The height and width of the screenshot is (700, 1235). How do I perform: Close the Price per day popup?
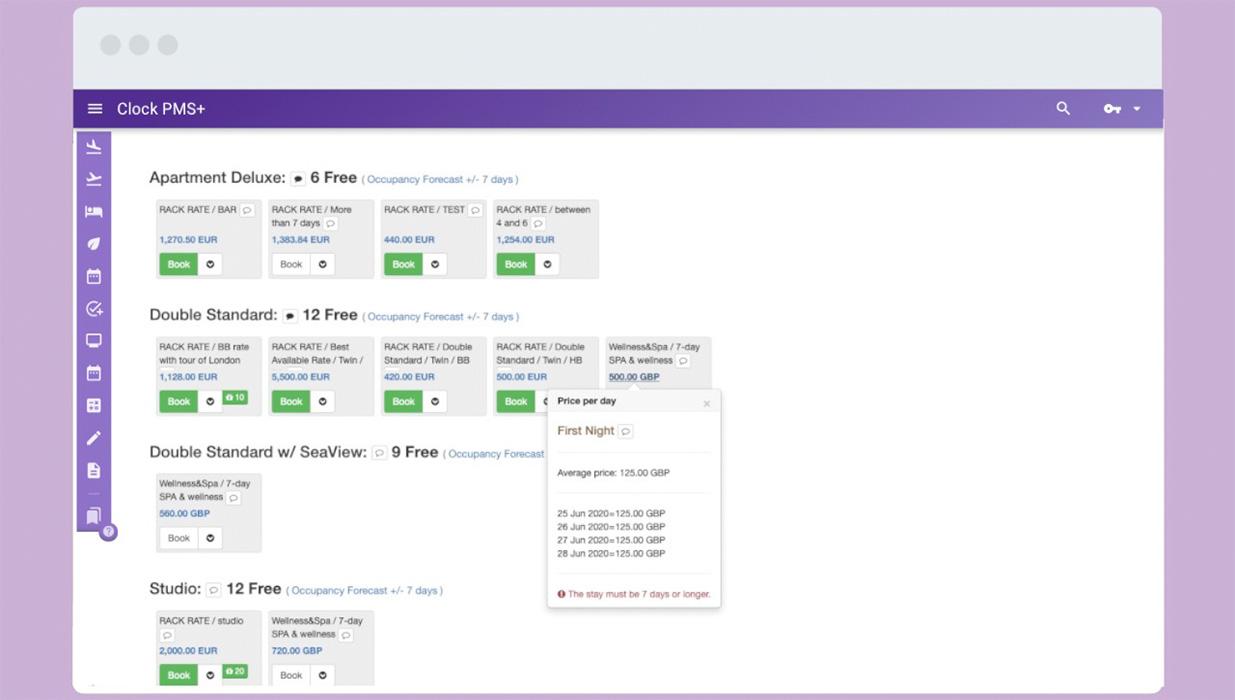point(707,404)
